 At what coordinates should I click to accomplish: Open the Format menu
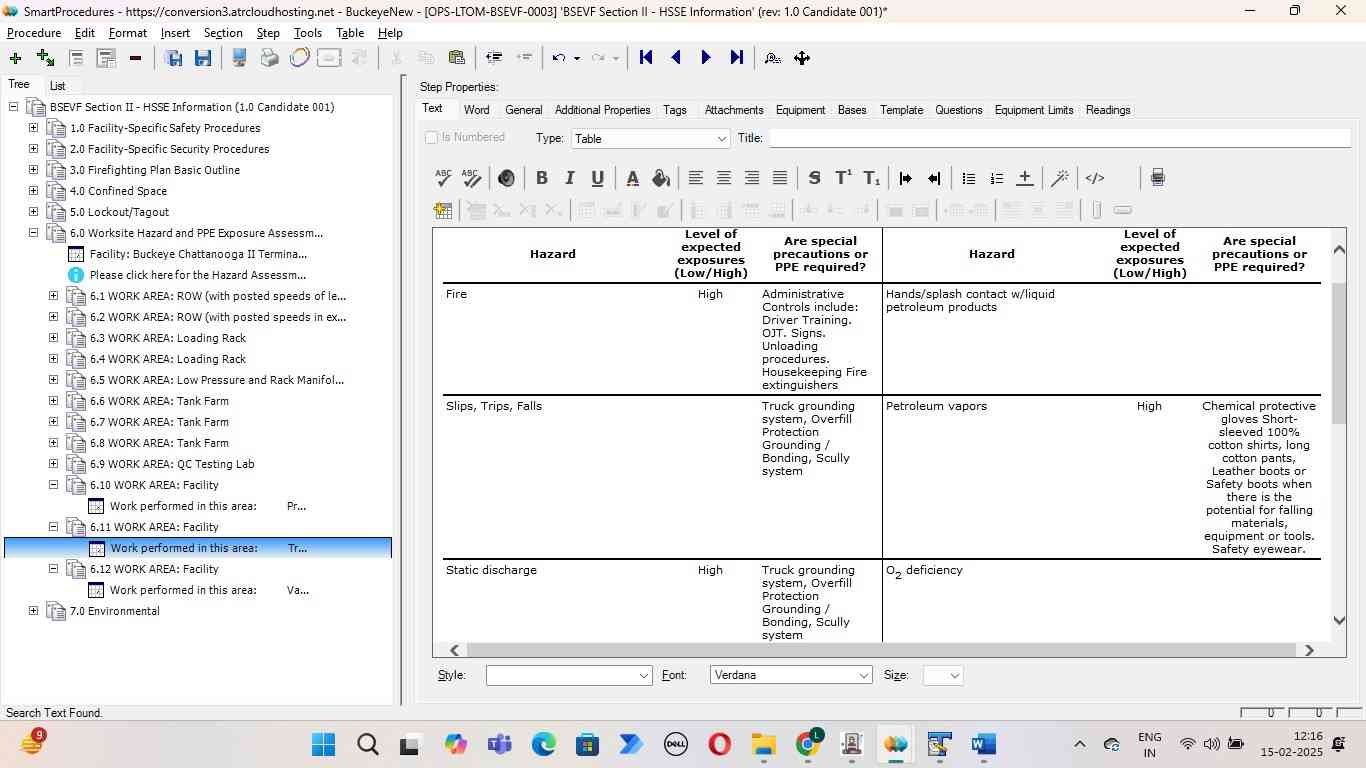click(128, 33)
